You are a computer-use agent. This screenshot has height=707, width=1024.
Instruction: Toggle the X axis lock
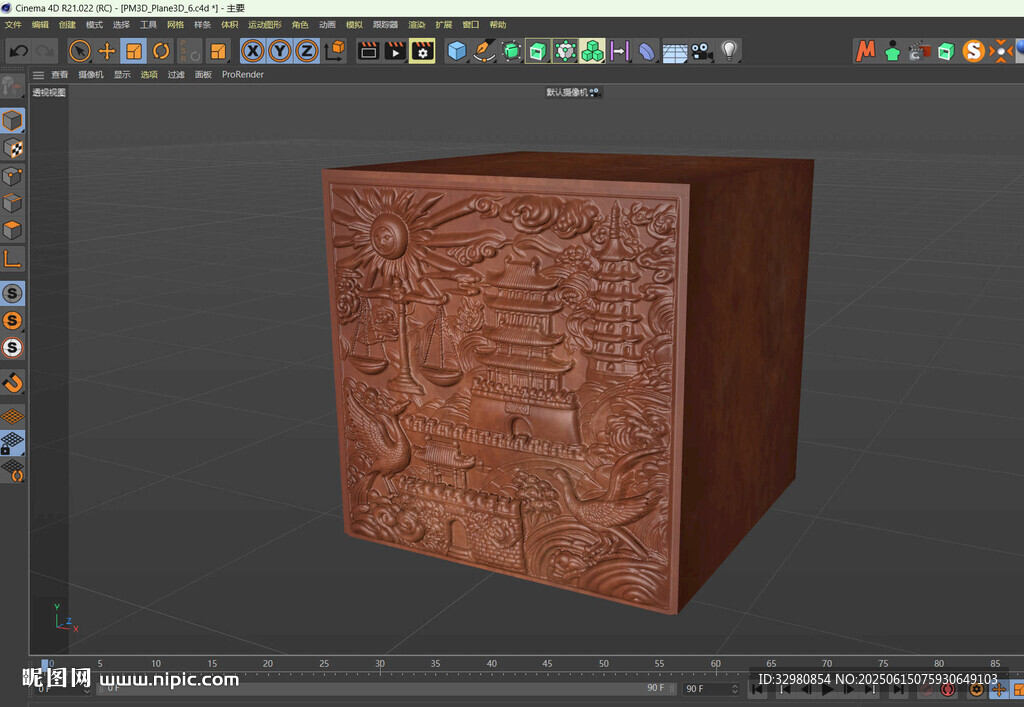[x=253, y=51]
